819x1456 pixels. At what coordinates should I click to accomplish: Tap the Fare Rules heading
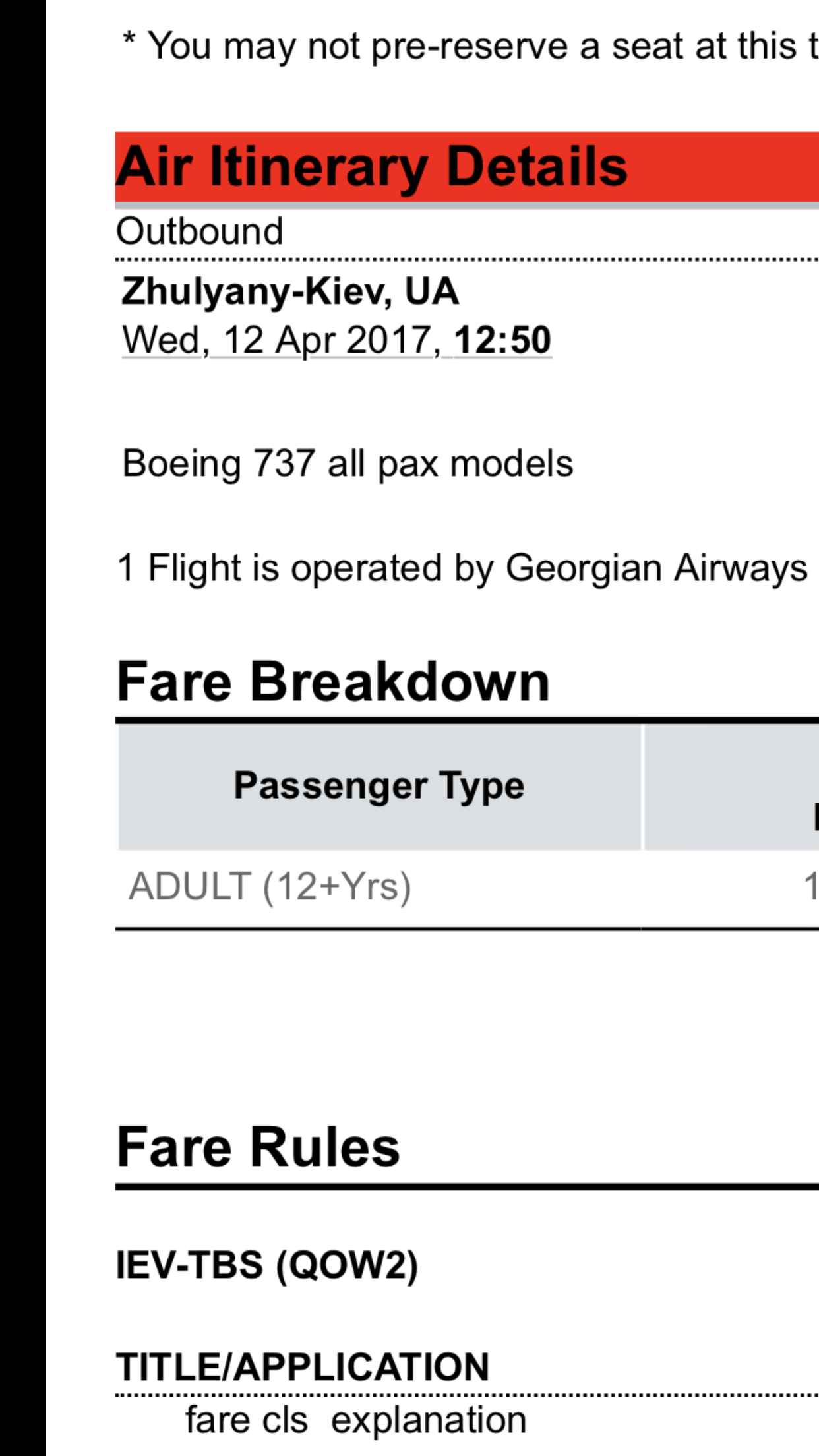coord(258,1147)
